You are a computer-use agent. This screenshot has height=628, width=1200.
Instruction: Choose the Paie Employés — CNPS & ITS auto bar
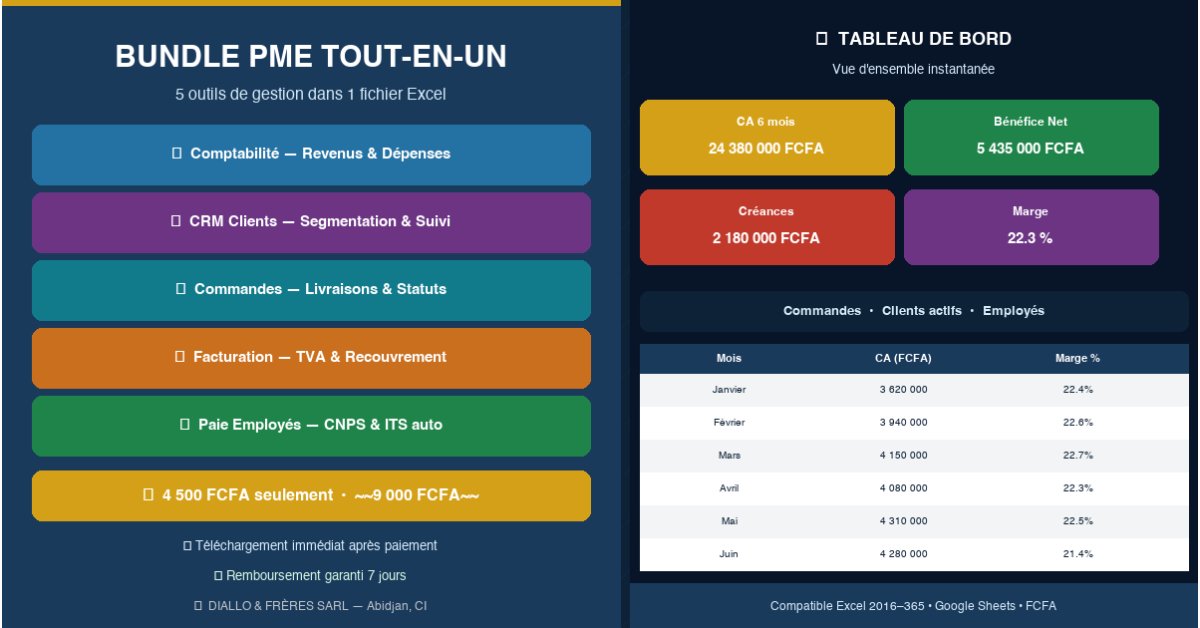[311, 426]
